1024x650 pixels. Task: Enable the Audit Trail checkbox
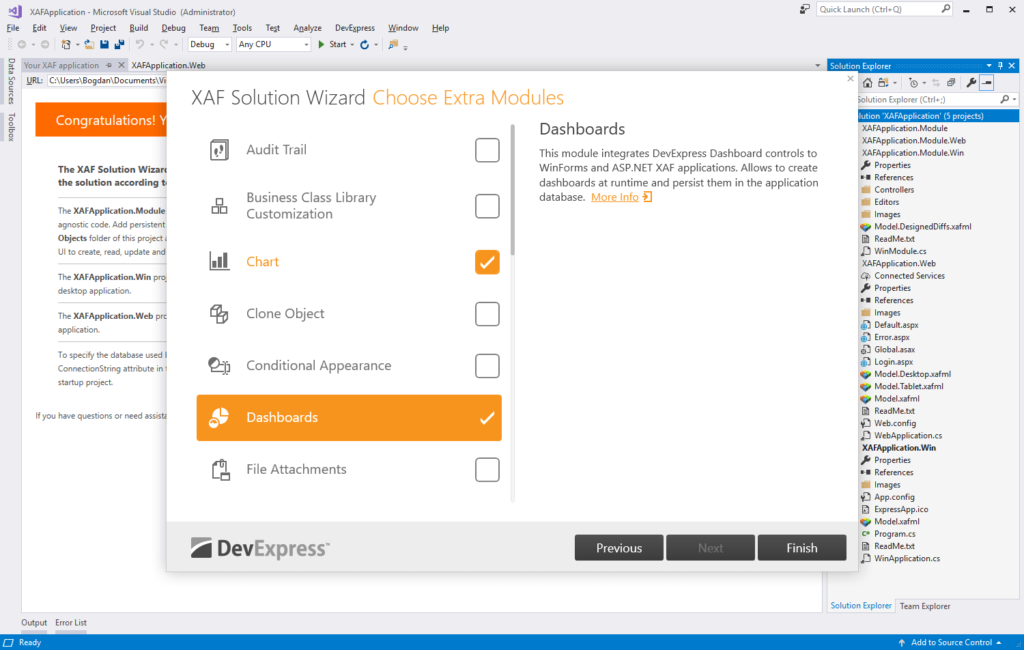487,150
